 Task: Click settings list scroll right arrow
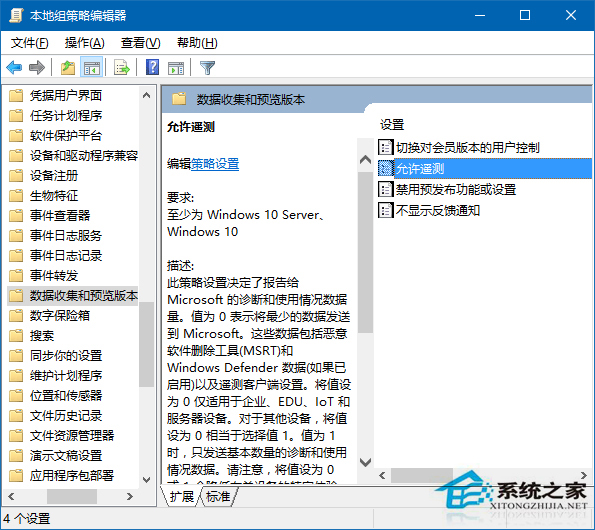tap(584, 475)
